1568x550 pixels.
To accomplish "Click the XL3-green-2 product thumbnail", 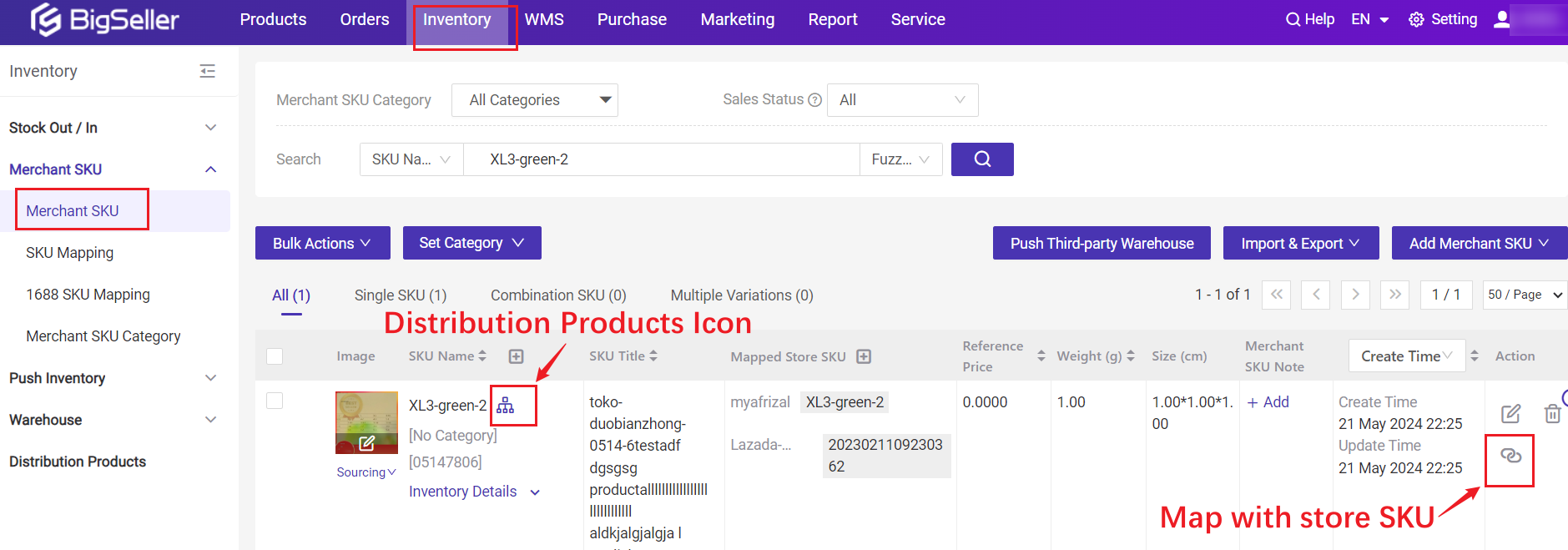I will pyautogui.click(x=366, y=422).
